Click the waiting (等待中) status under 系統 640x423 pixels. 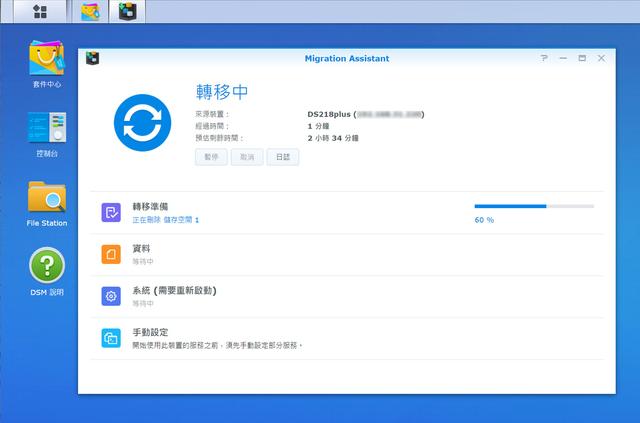tap(143, 303)
